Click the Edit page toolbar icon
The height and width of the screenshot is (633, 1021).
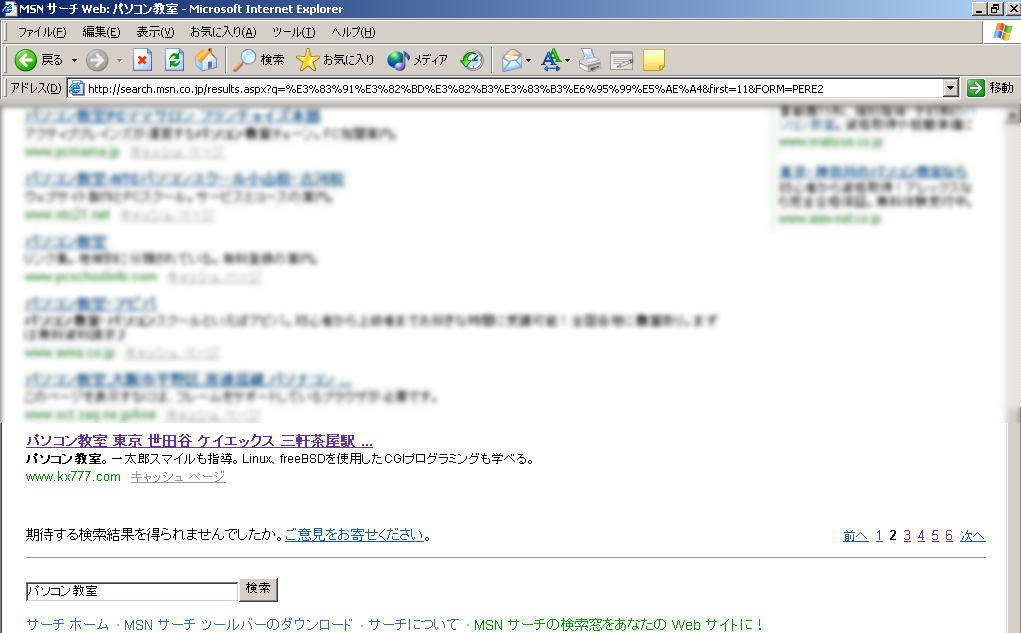pyautogui.click(x=621, y=60)
